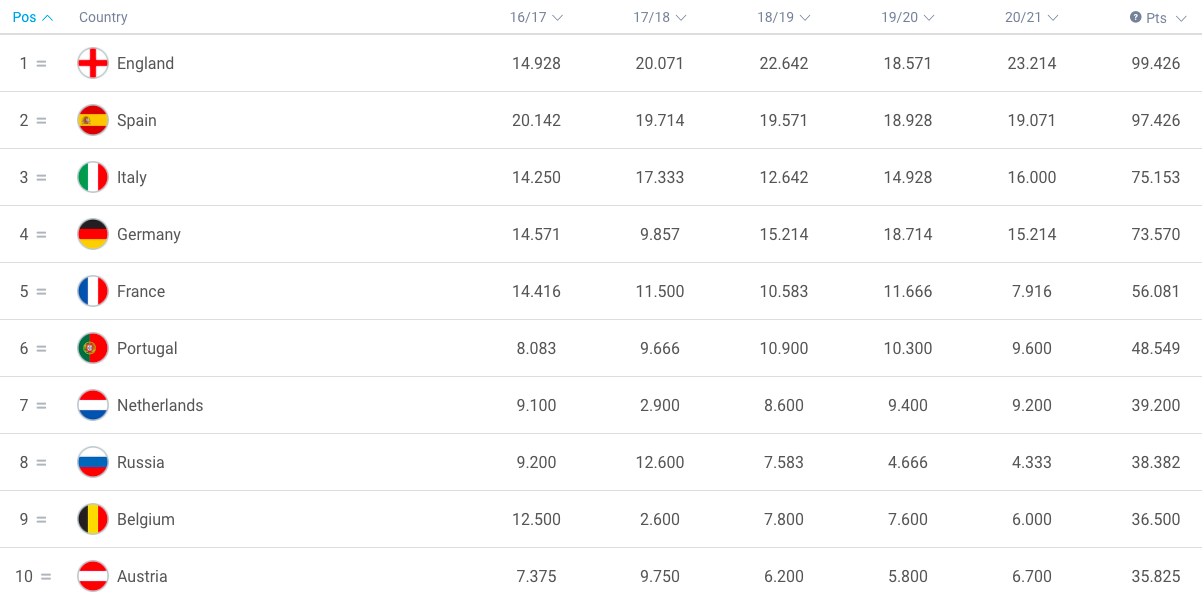Sort by the 17/18 season column
The width and height of the screenshot is (1202, 604).
[x=660, y=17]
